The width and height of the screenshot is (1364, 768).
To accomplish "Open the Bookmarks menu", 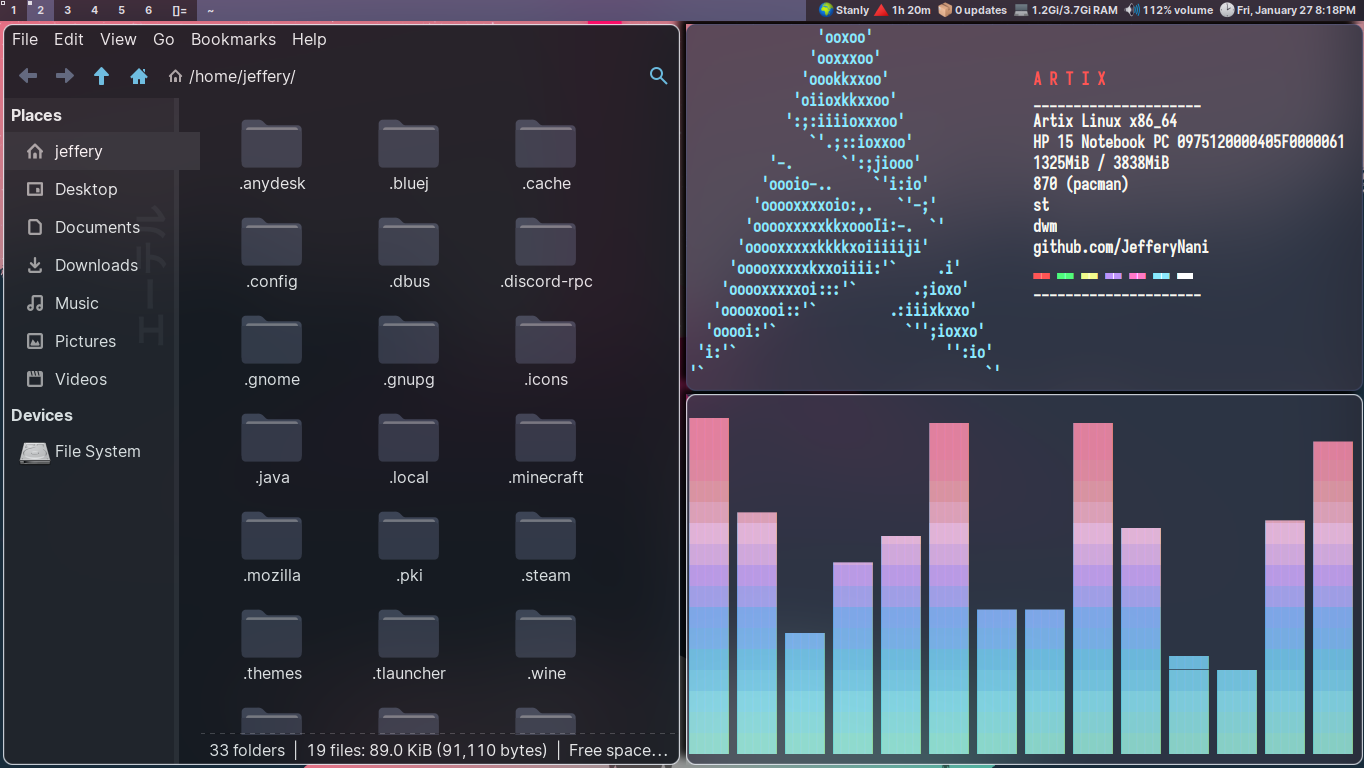I will coord(233,39).
